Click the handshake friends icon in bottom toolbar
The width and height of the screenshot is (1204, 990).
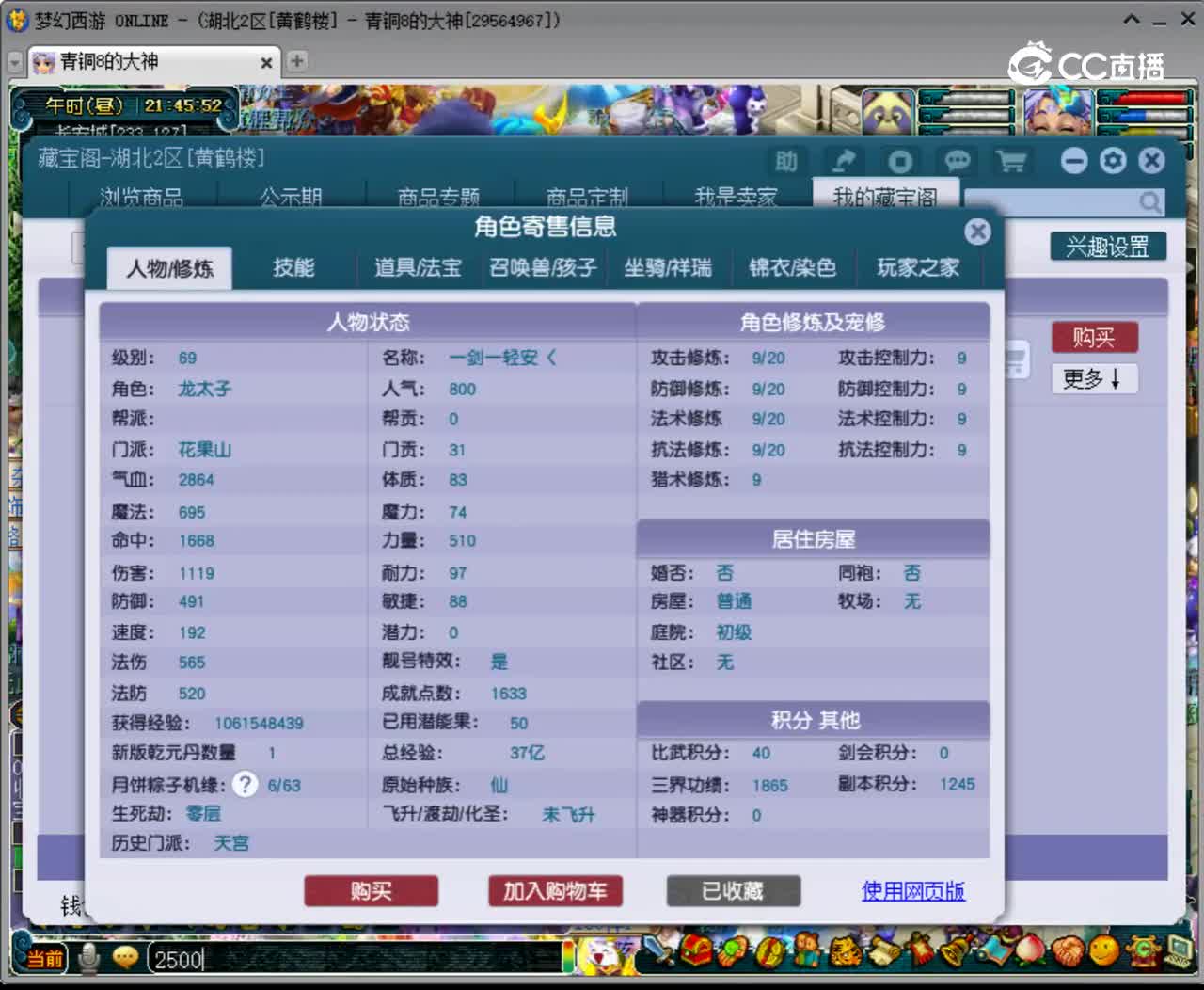click(1068, 952)
